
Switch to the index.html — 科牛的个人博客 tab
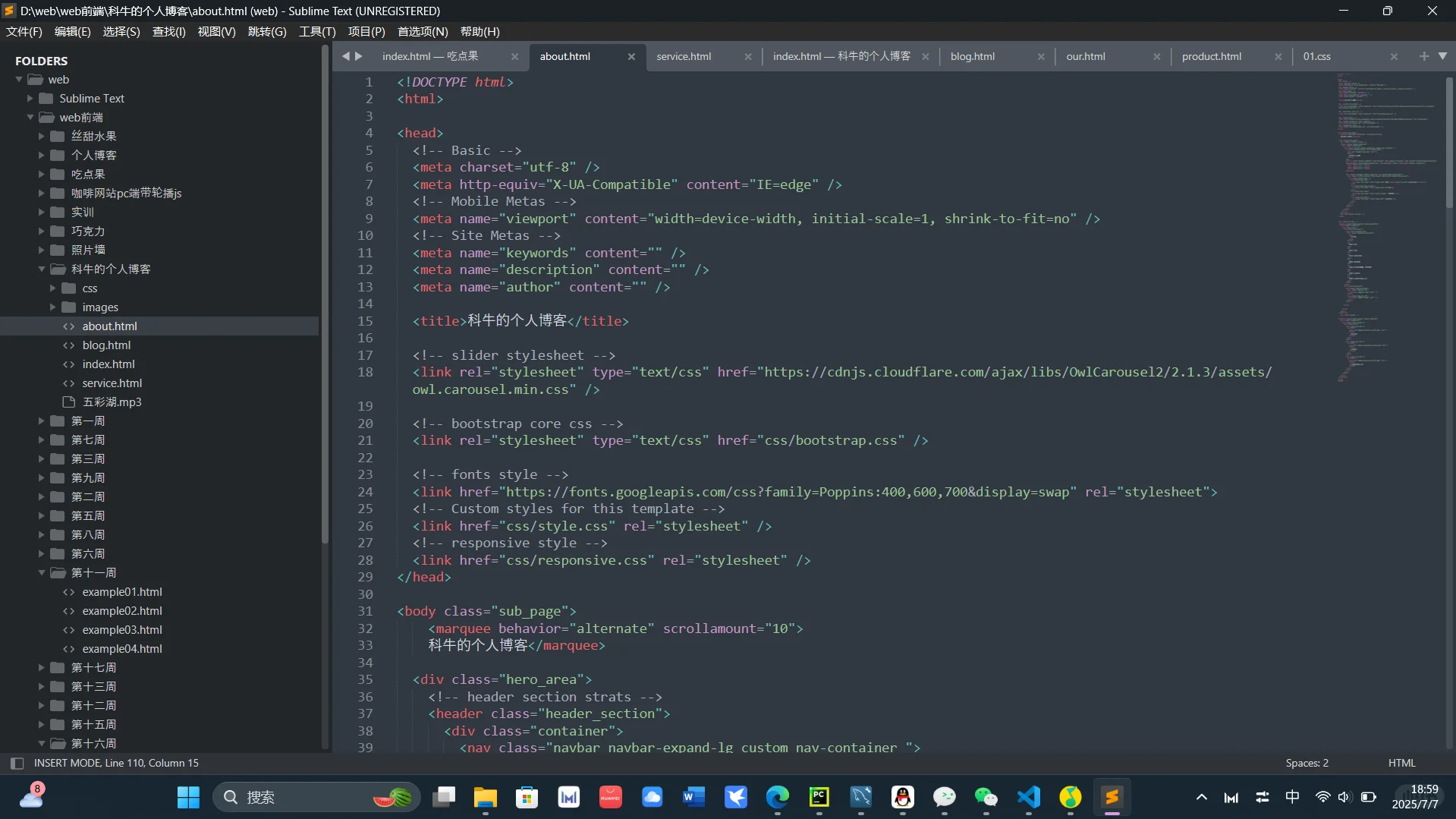click(x=841, y=56)
